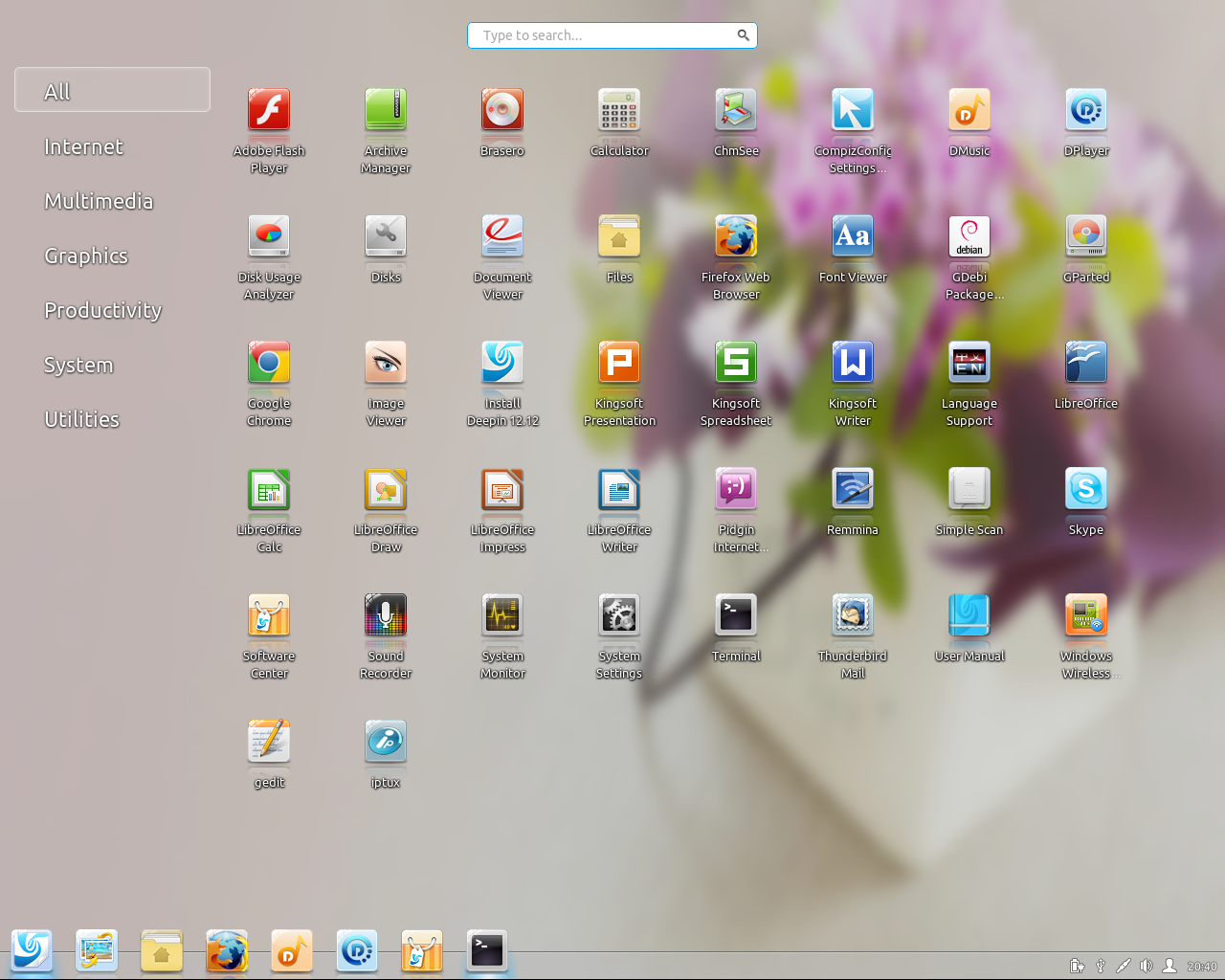The height and width of the screenshot is (980, 1225).
Task: Launch Kingsoft Writer
Action: tap(853, 362)
